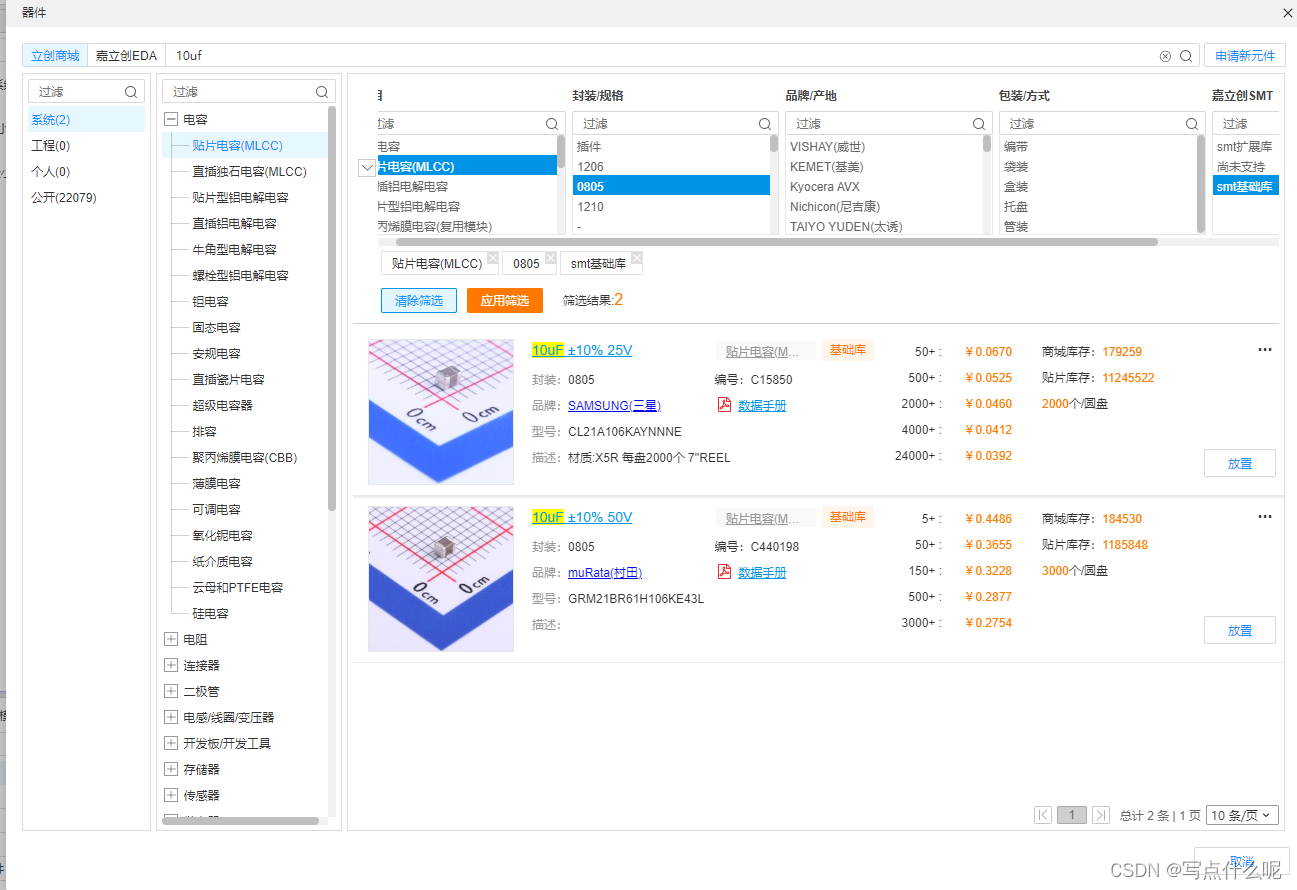Select 1210 in package filter list
The width and height of the screenshot is (1297, 890).
pyautogui.click(x=671, y=207)
